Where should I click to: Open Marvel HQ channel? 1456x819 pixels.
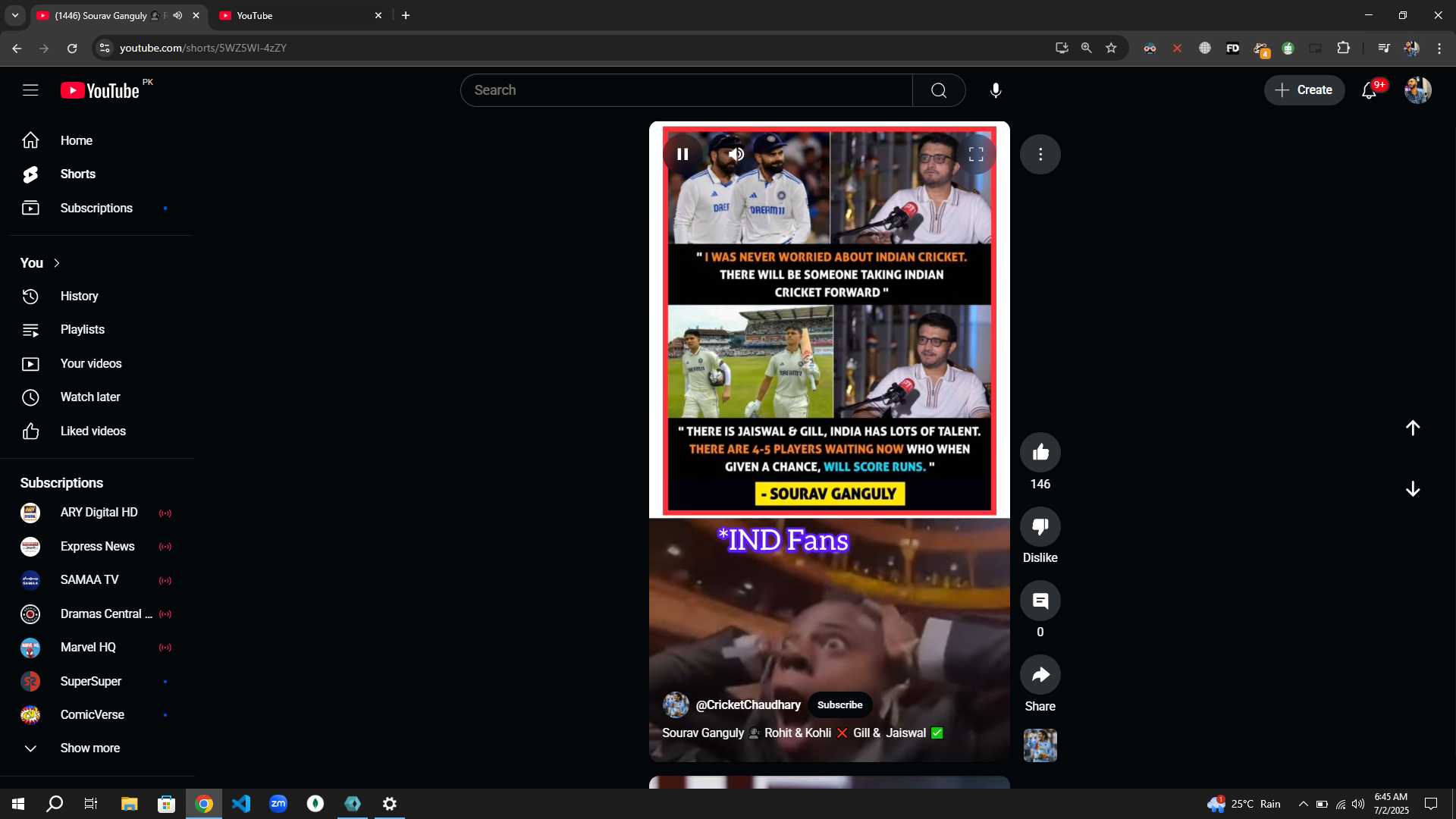point(97,648)
